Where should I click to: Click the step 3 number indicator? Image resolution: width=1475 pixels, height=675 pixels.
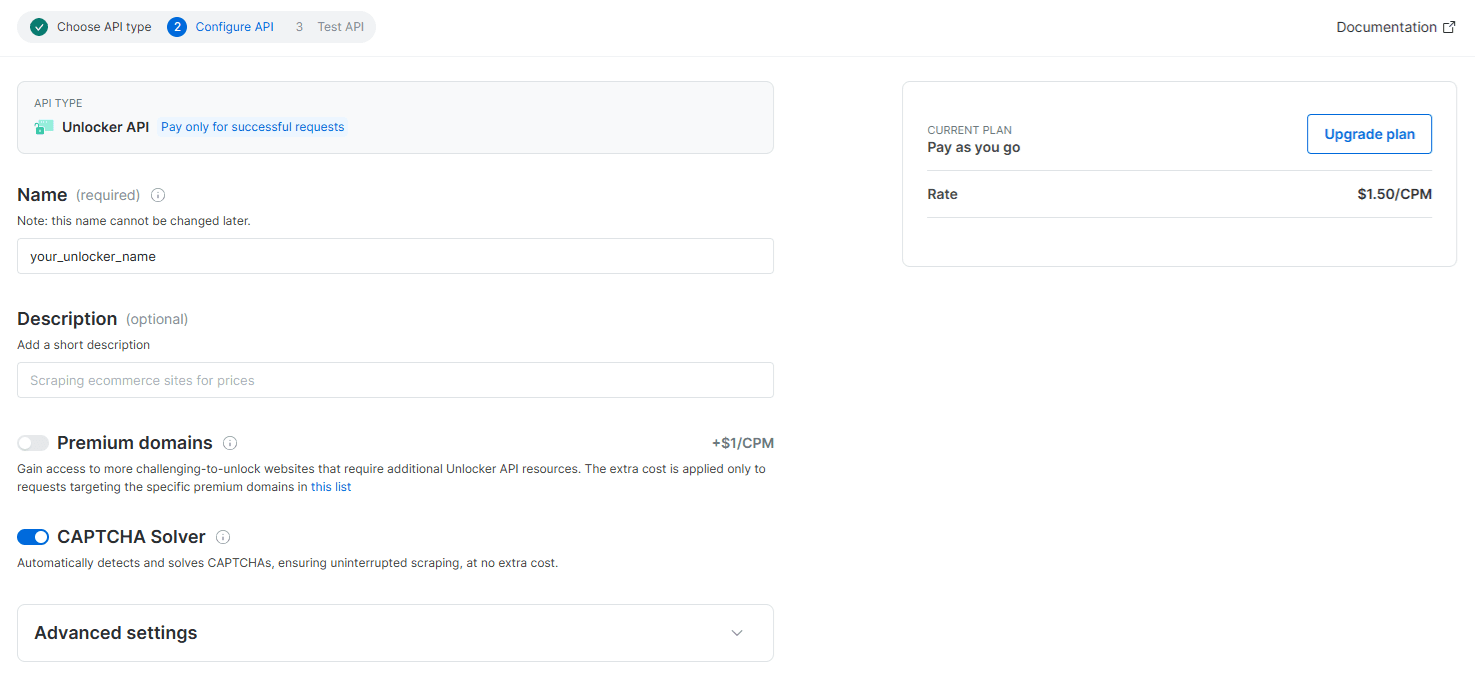[x=299, y=27]
